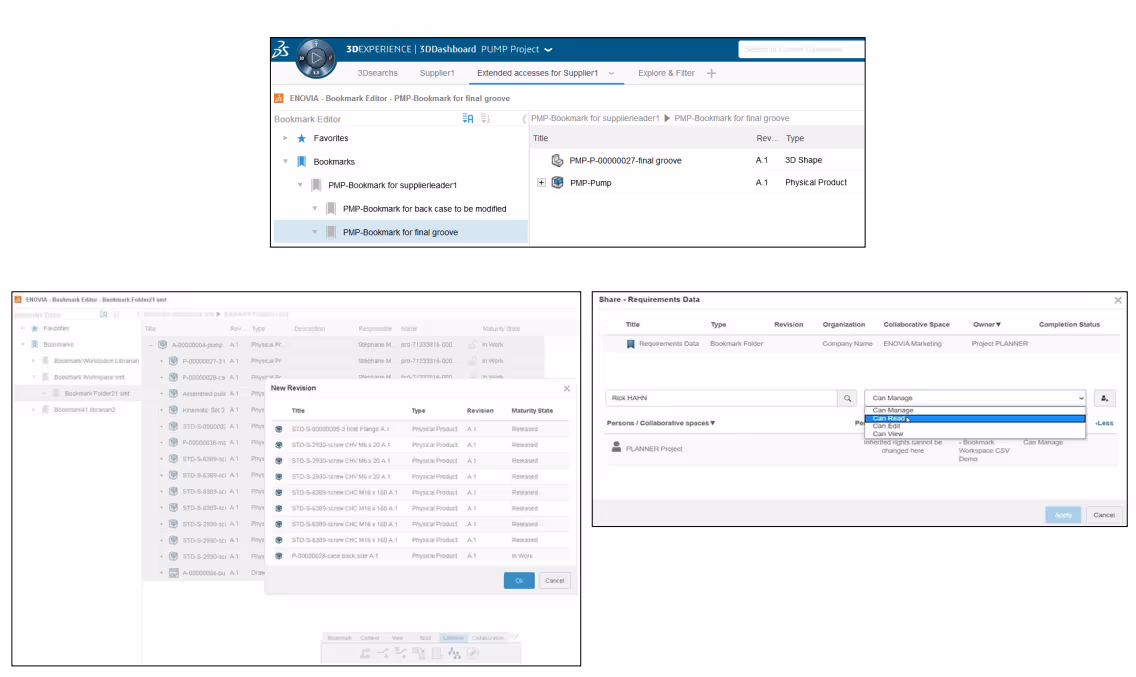Image resolution: width=1136 pixels, height=677 pixels.
Task: Choose Can View option in list
Action: (975, 434)
